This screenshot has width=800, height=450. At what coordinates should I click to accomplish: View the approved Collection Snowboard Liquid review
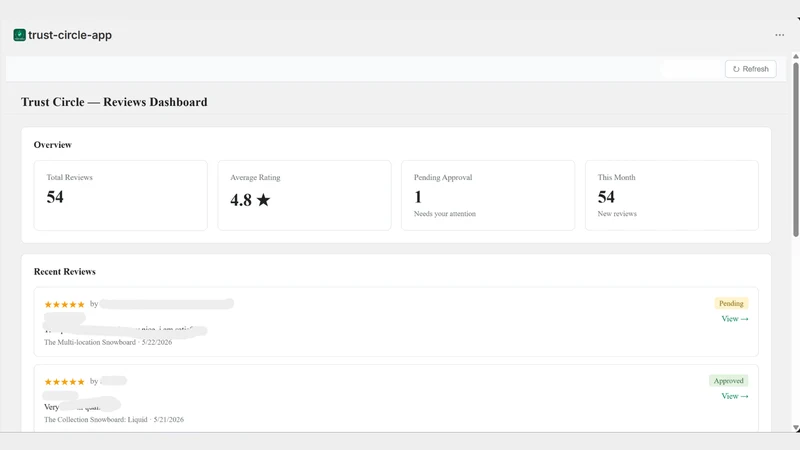(x=735, y=396)
